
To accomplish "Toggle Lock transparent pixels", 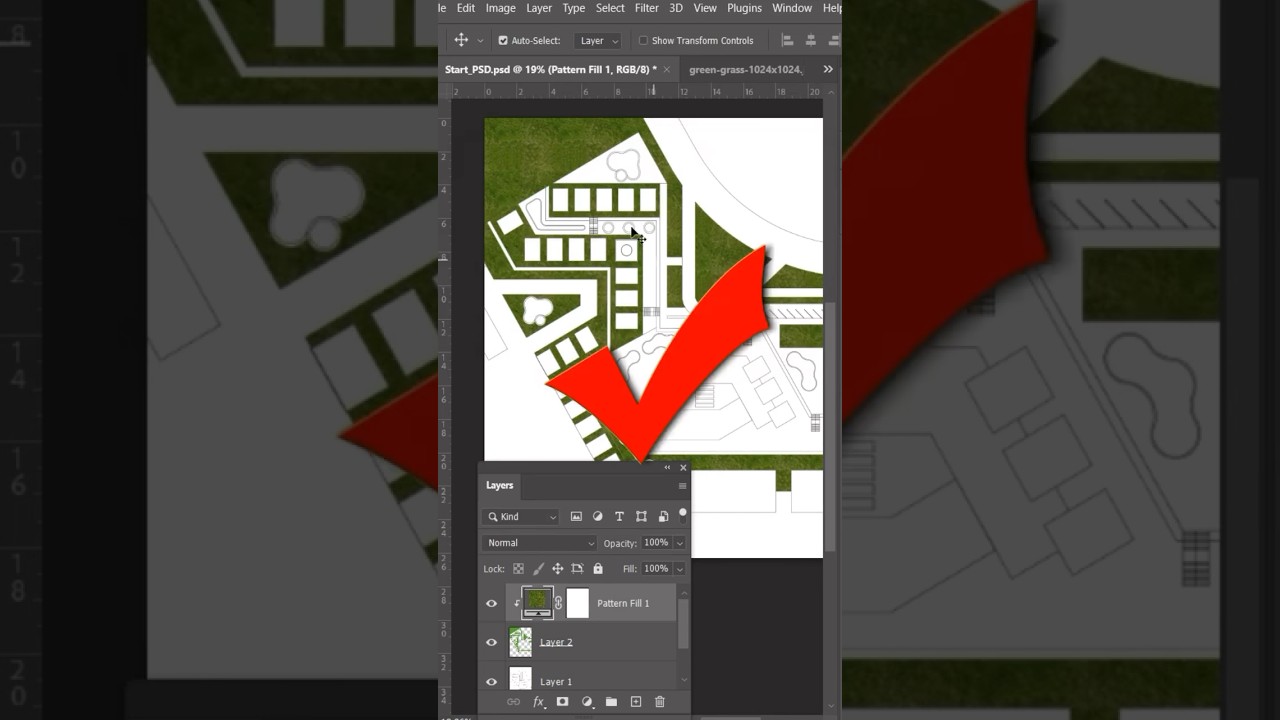I will 518,569.
